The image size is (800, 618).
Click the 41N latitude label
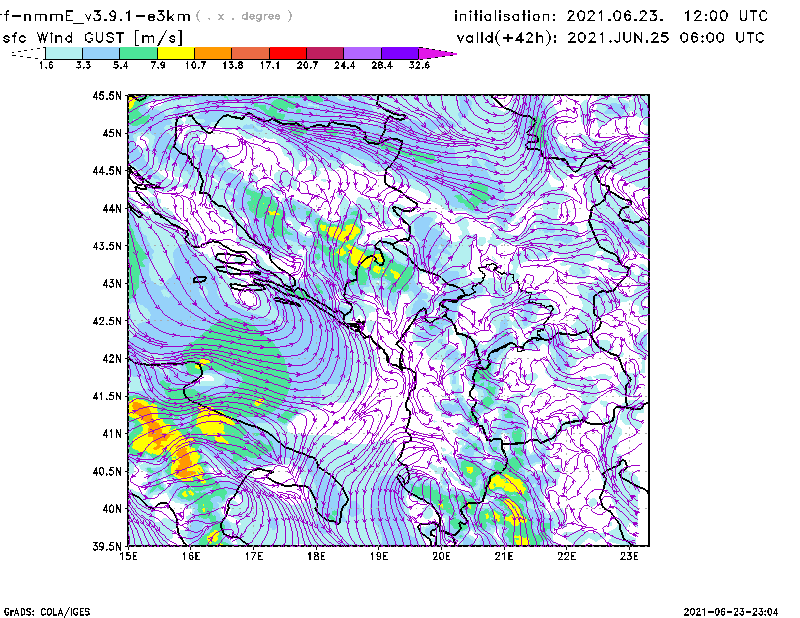(112, 434)
